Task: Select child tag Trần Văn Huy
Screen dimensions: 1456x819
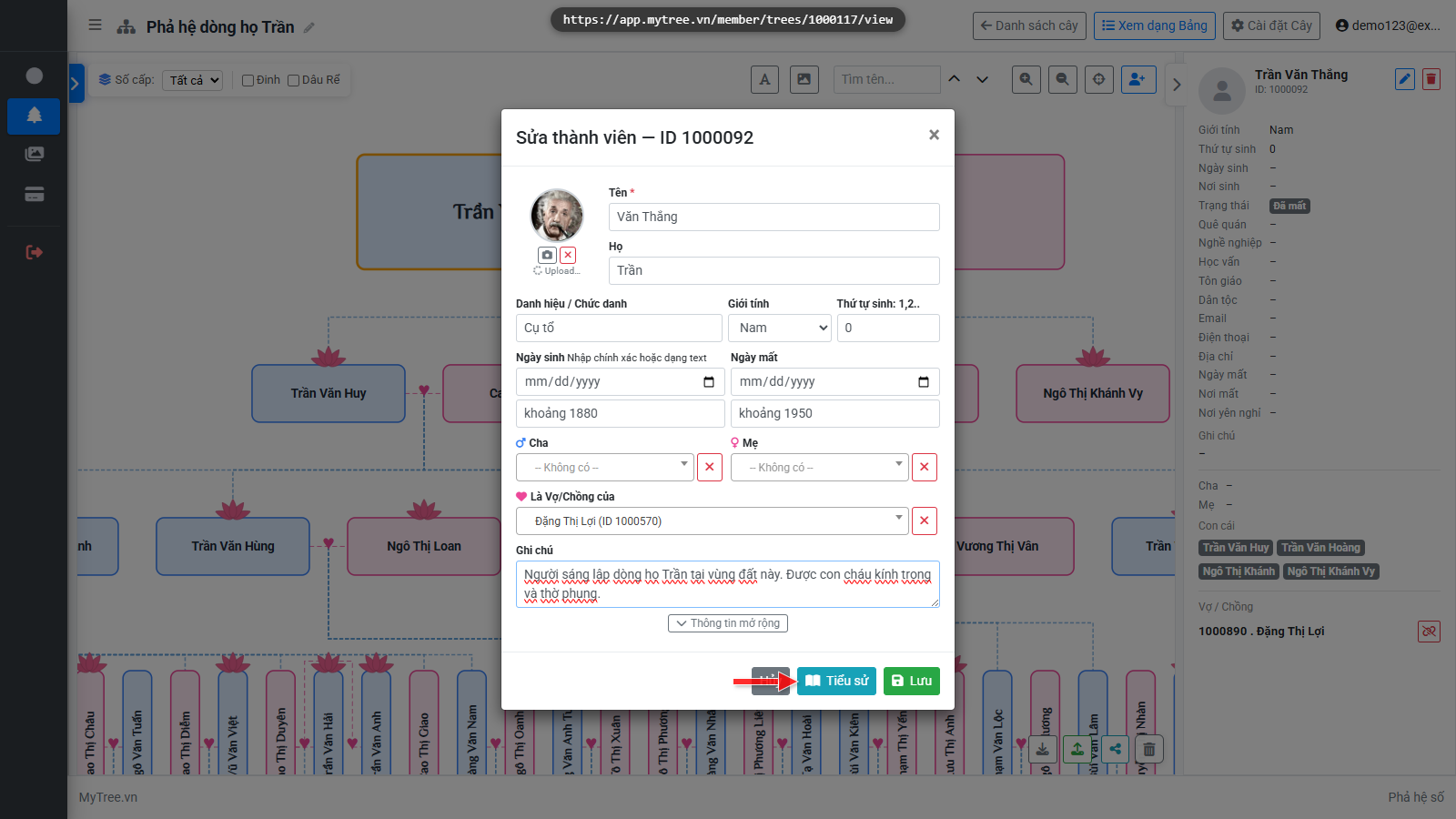Action: coord(1235,548)
